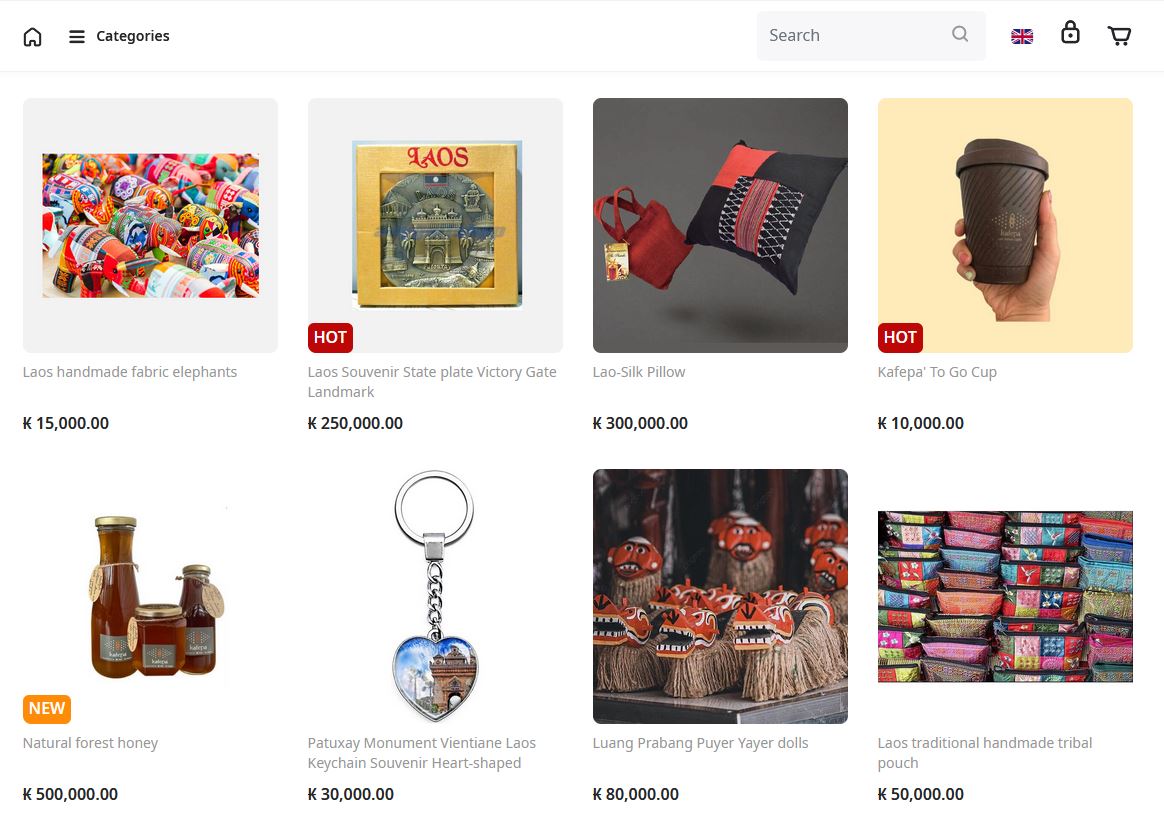The width and height of the screenshot is (1164, 831).
Task: Open the login padlock icon
Action: coord(1070,33)
